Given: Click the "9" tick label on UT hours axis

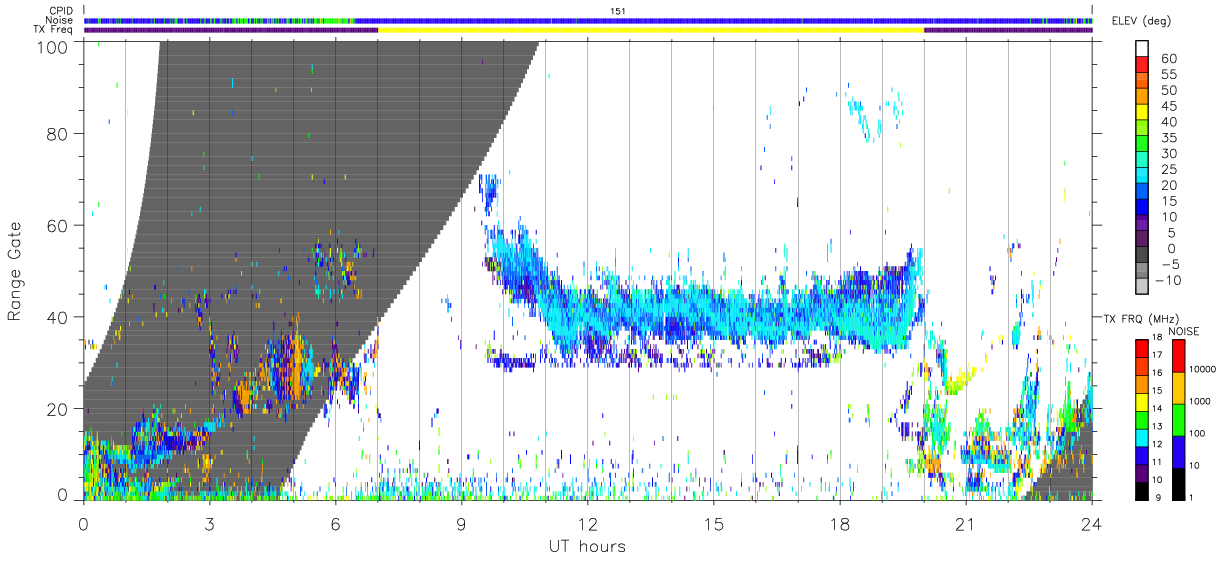Looking at the screenshot, I should (461, 524).
